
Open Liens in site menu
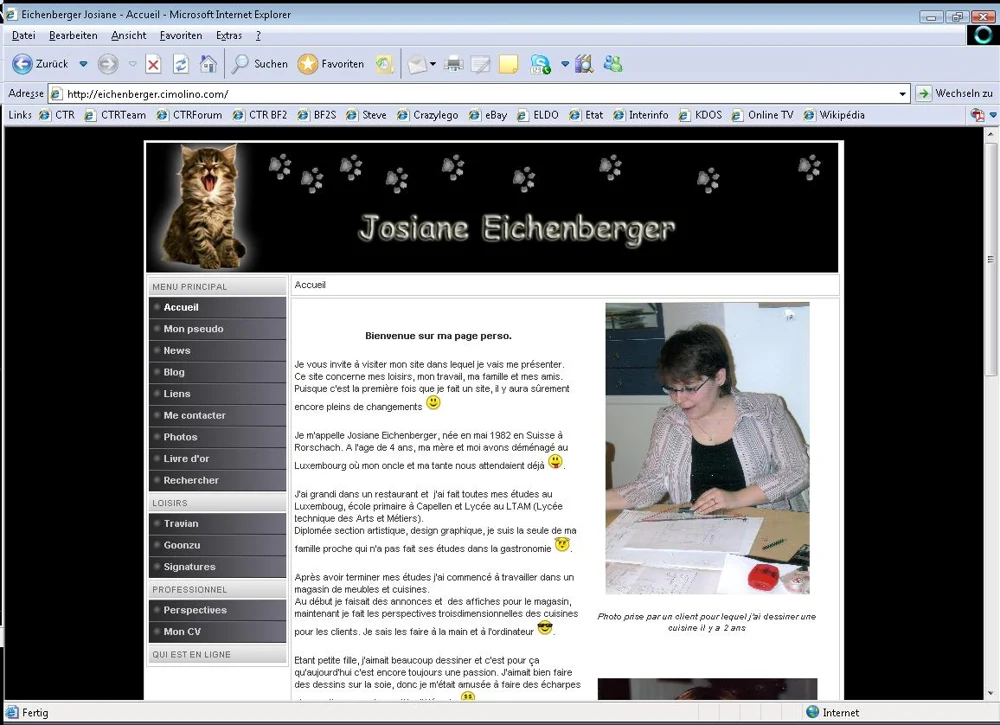[x=217, y=394]
